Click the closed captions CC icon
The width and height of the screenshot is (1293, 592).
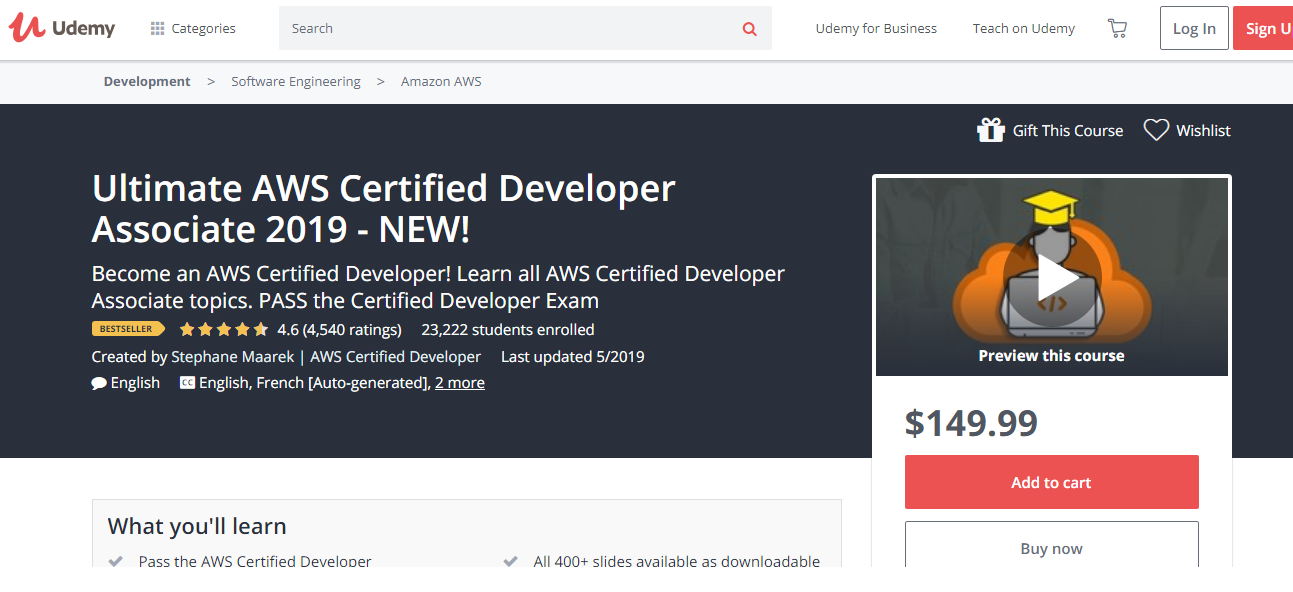(187, 382)
